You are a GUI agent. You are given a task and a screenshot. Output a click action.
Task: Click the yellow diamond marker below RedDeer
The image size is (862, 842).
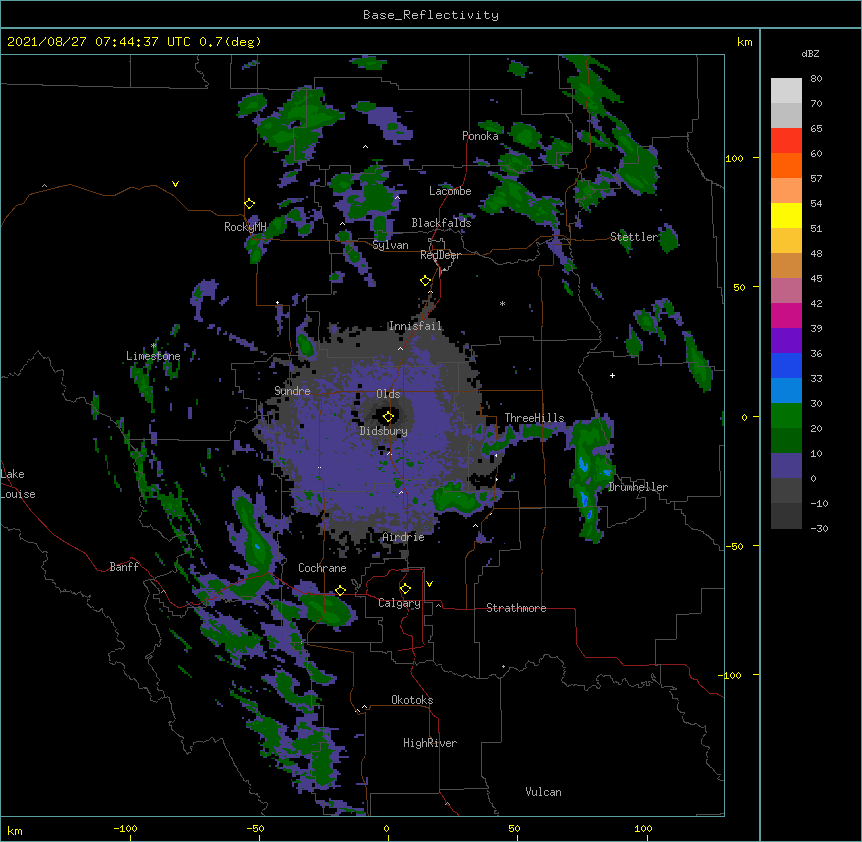426,281
